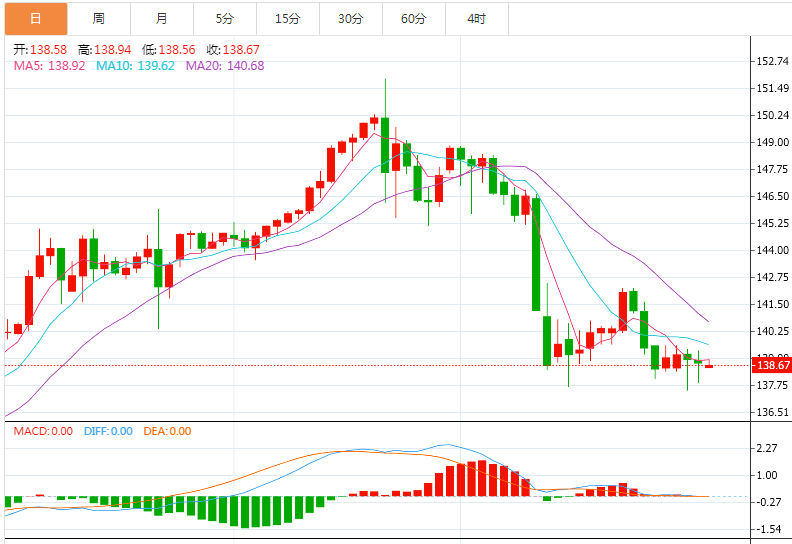Click the 144.00 price axis label
The height and width of the screenshot is (544, 792).
(x=772, y=250)
